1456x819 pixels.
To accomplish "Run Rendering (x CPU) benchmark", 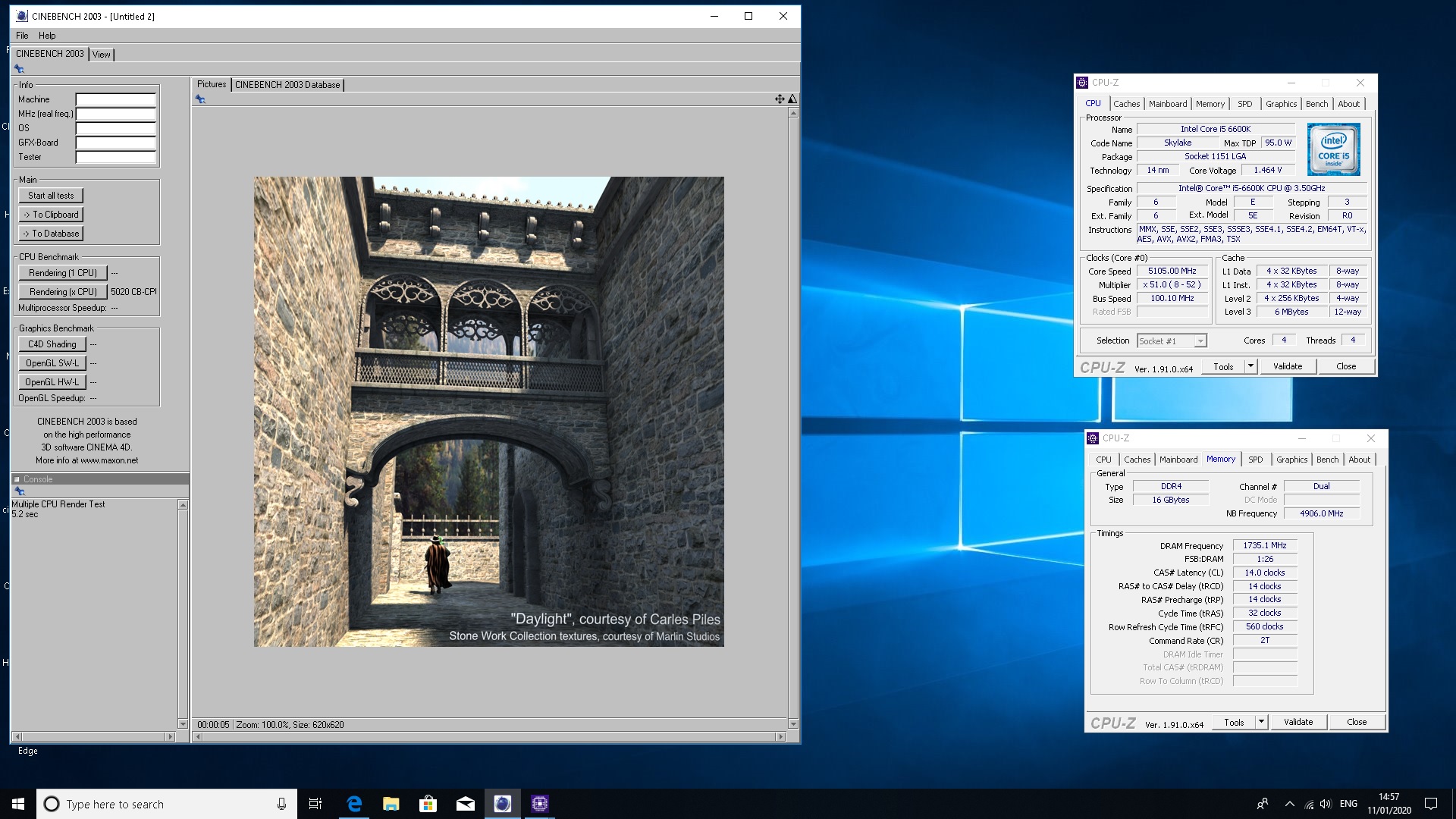I will (x=63, y=292).
